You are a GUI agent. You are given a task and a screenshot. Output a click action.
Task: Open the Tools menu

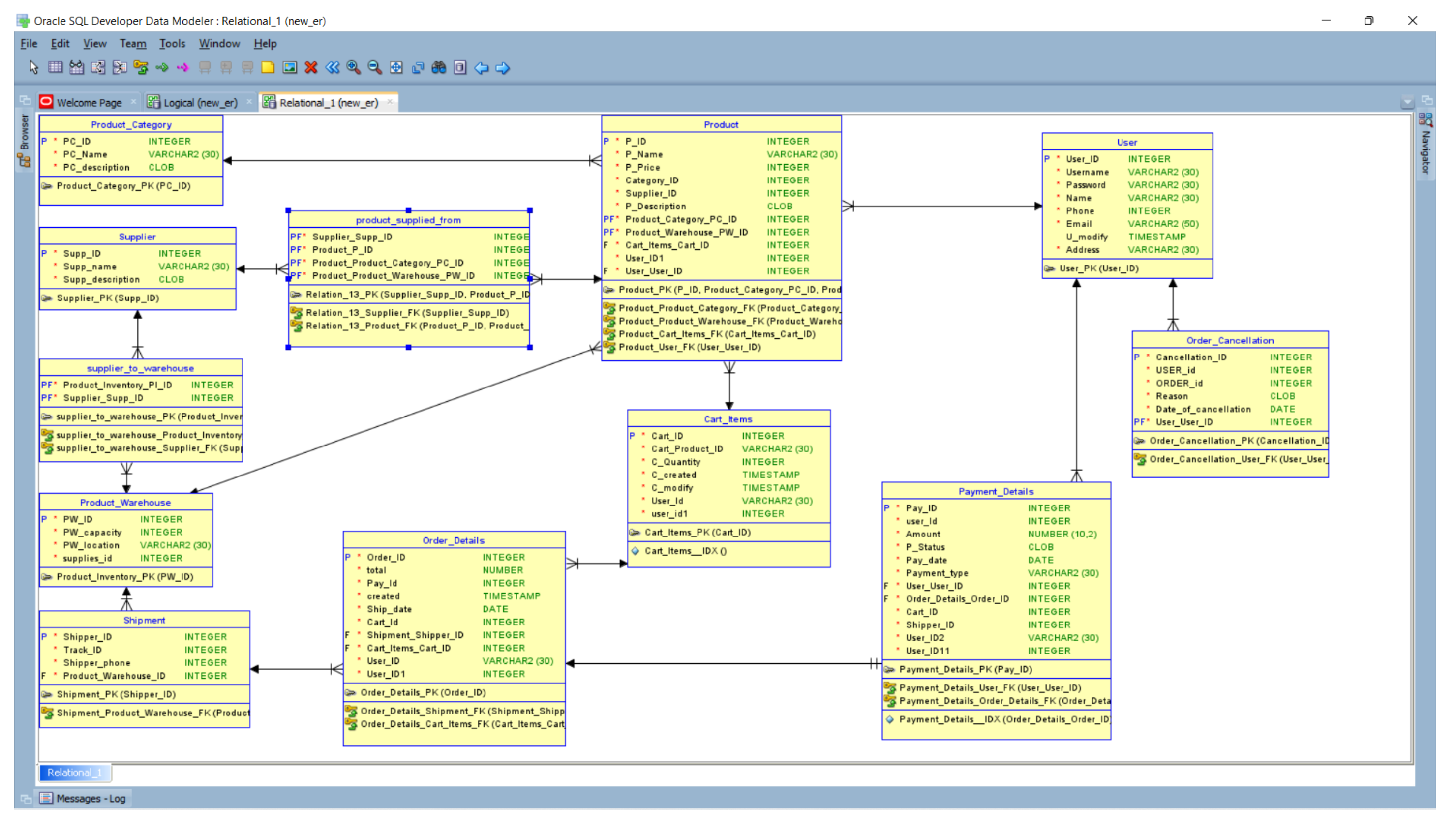click(x=172, y=43)
